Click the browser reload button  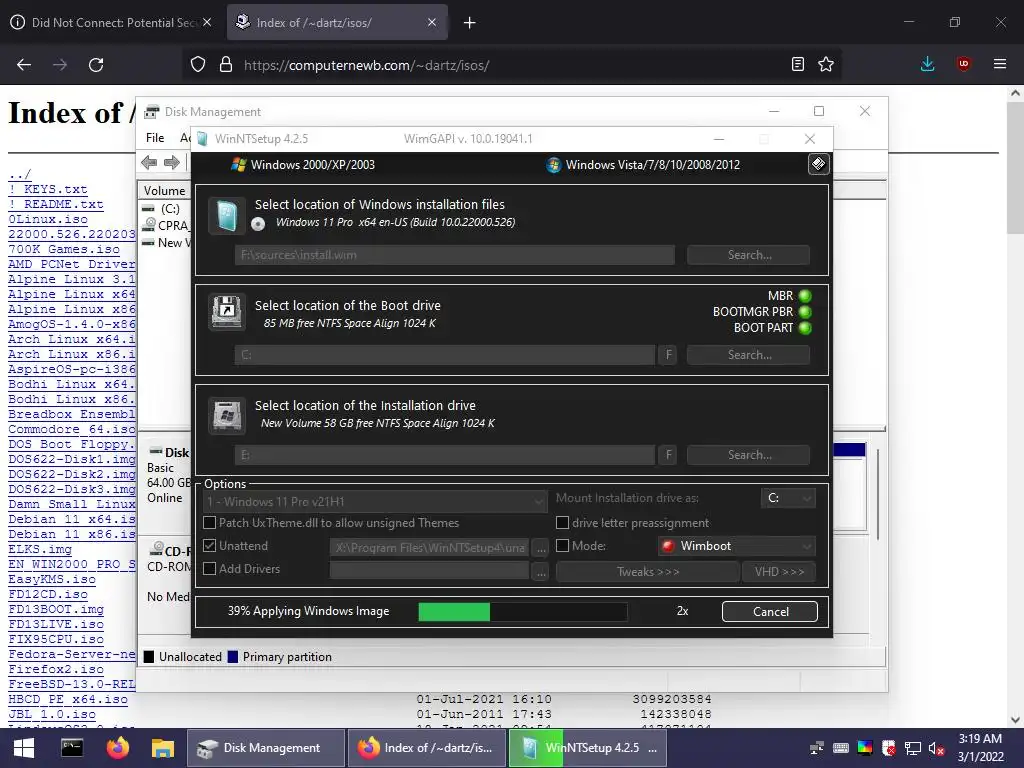[96, 65]
